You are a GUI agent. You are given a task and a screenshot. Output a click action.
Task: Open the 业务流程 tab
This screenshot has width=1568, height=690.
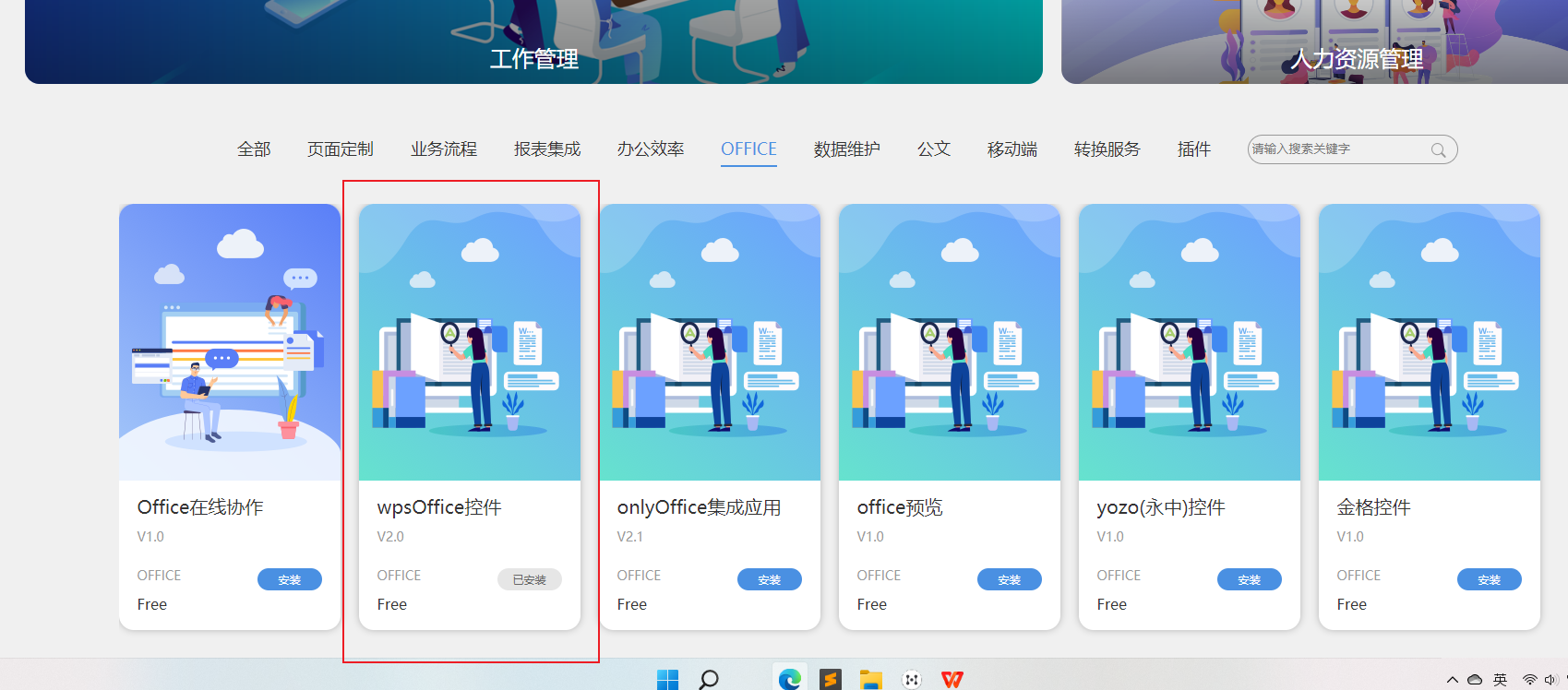coord(444,149)
